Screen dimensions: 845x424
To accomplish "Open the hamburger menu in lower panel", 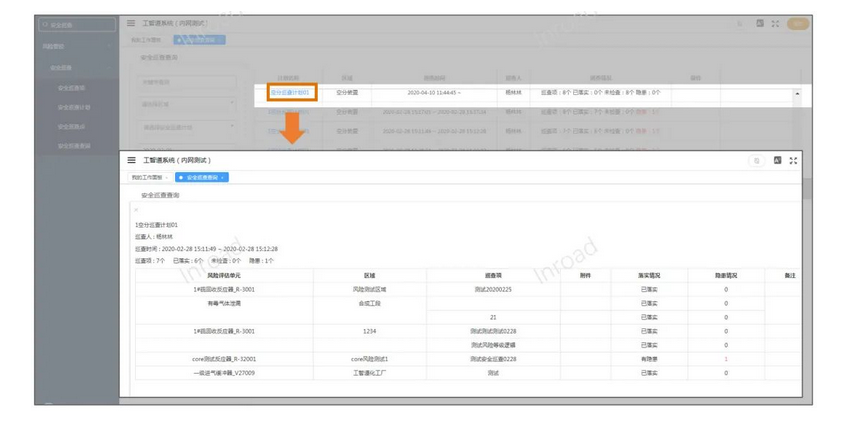I will [131, 160].
